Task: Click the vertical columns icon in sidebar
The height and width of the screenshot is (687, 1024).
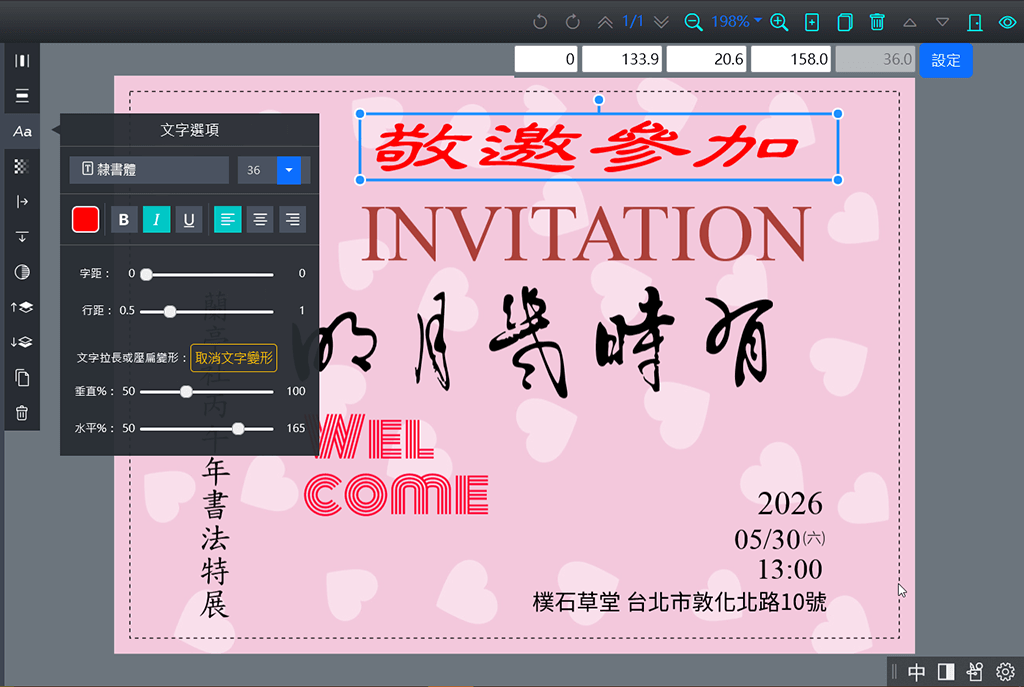Action: 22,61
